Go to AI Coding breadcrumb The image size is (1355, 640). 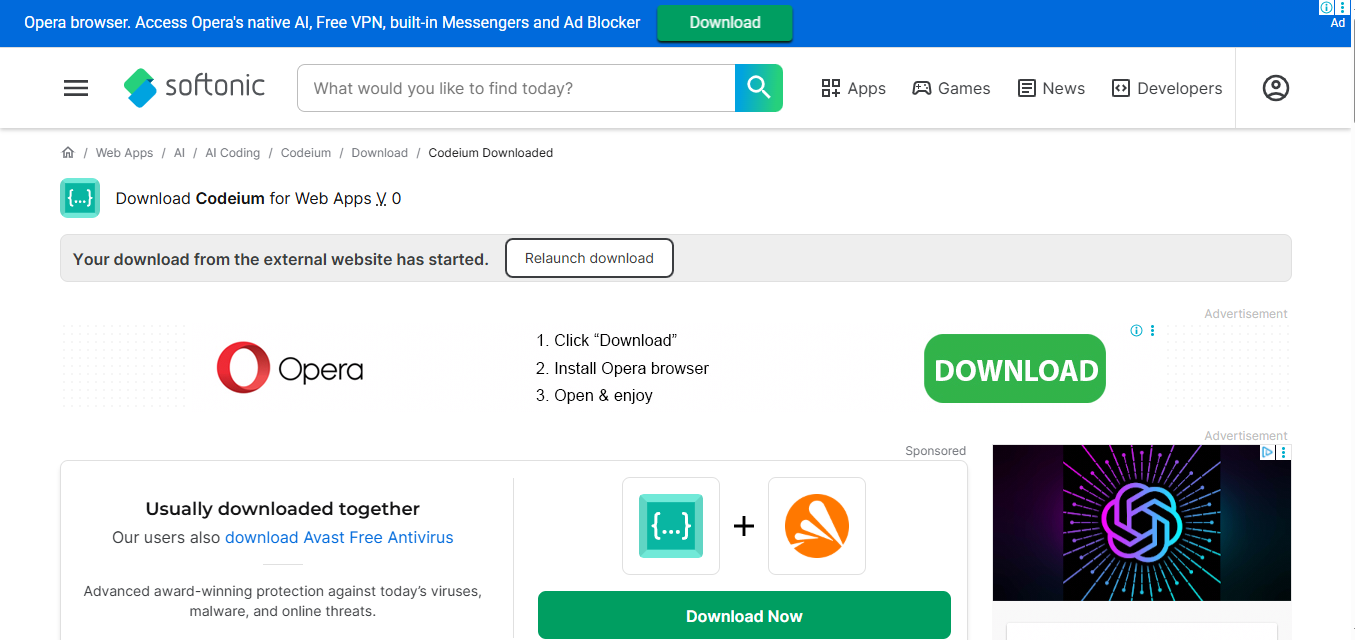(x=232, y=153)
